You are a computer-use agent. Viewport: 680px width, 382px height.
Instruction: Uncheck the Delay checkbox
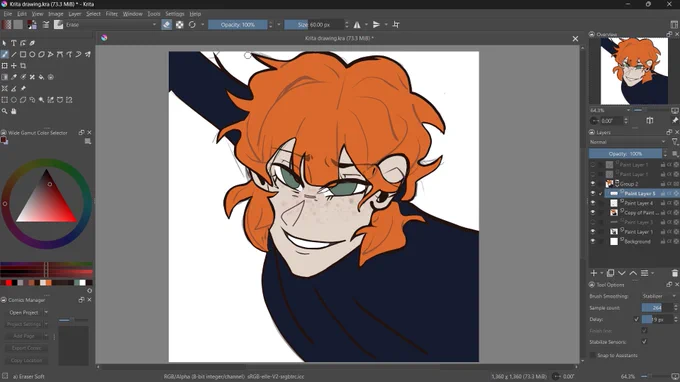pos(636,319)
